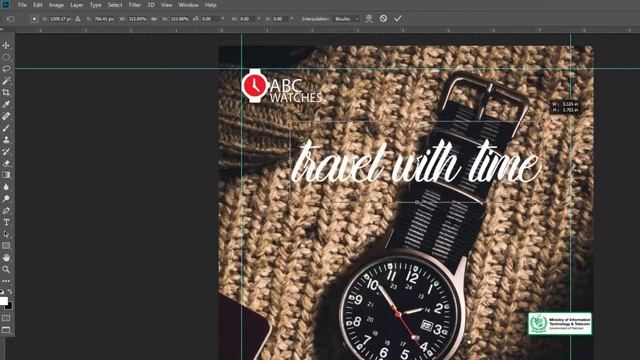Screen dimensions: 640x360
Task: Open the Interpolation dropdown
Action: (x=347, y=19)
